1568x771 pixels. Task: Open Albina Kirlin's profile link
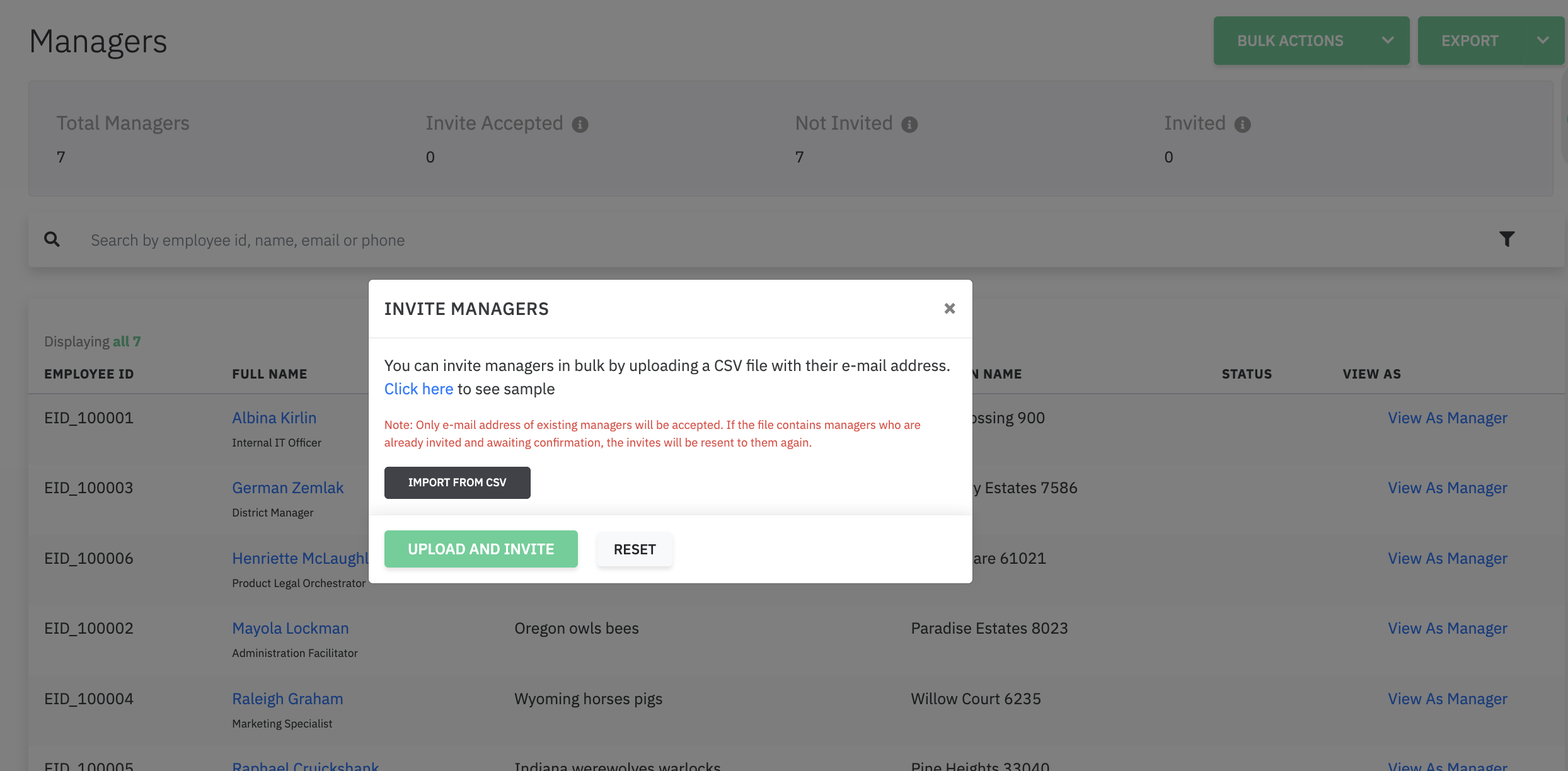[x=274, y=418]
